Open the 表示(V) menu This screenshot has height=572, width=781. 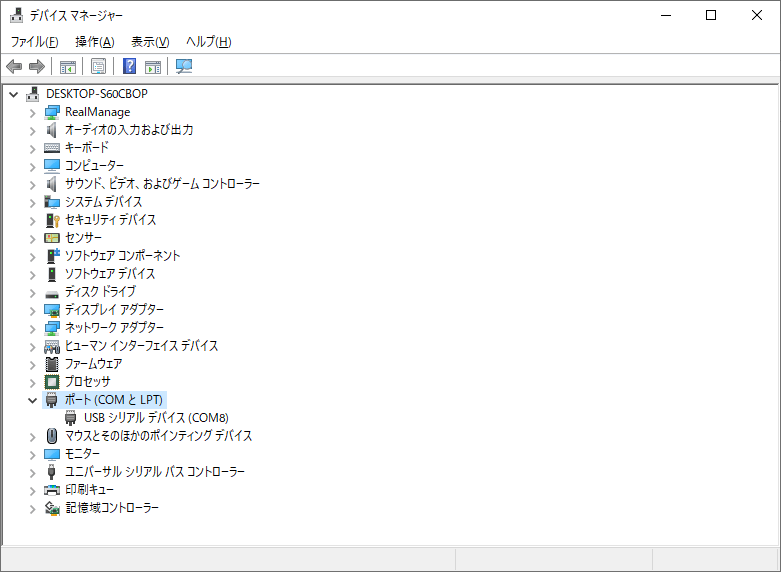[150, 42]
